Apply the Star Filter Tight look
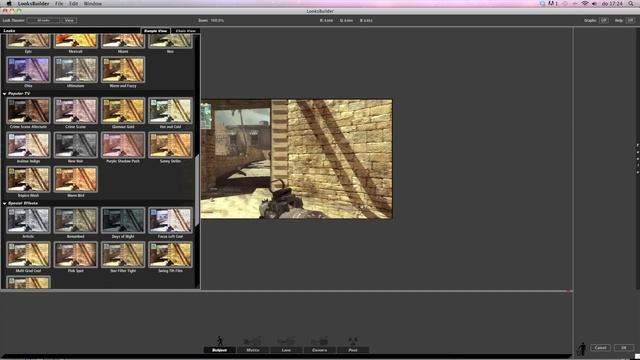The width and height of the screenshot is (640, 360). pyautogui.click(x=123, y=255)
